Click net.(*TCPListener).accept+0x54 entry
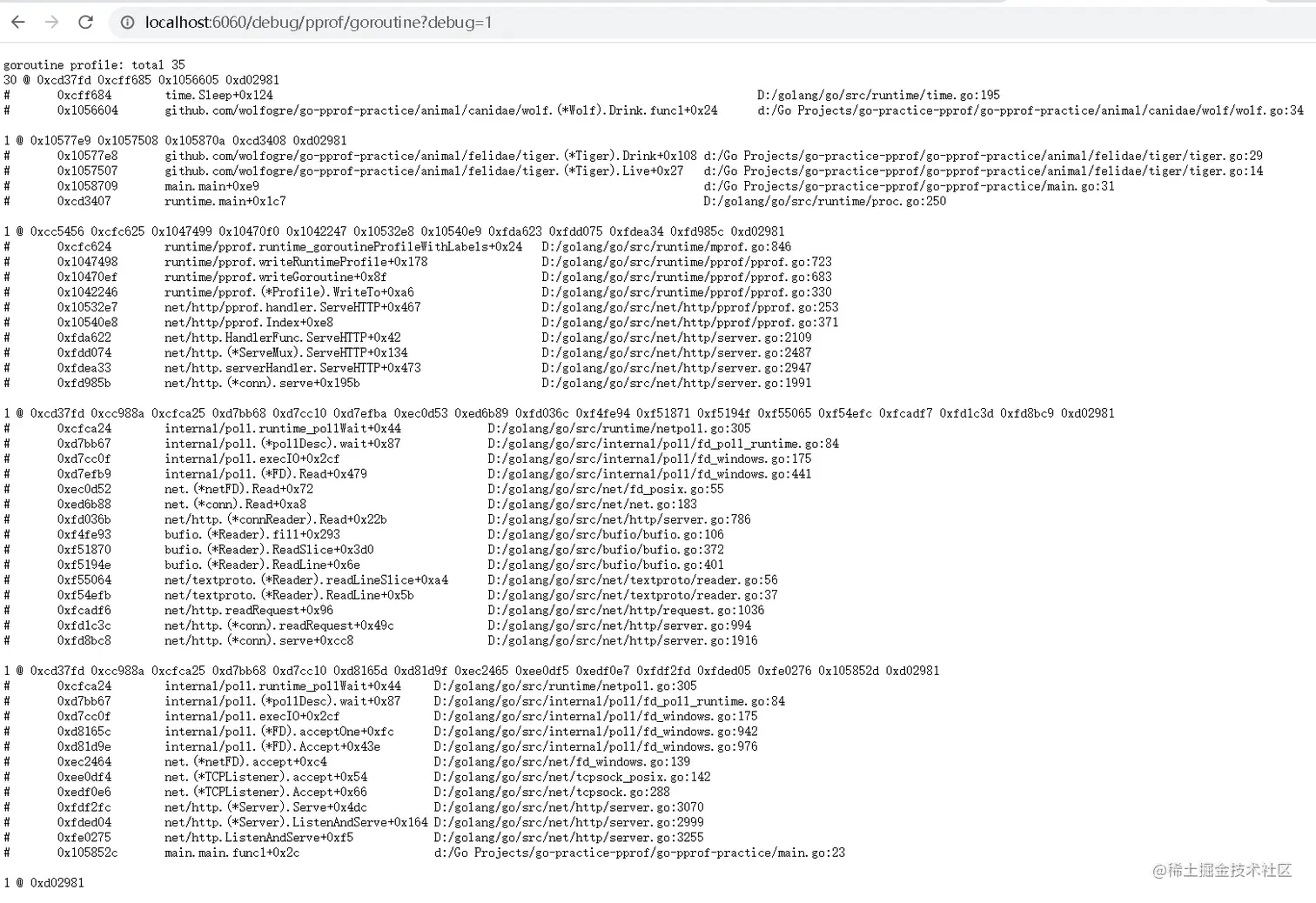 tap(265, 777)
